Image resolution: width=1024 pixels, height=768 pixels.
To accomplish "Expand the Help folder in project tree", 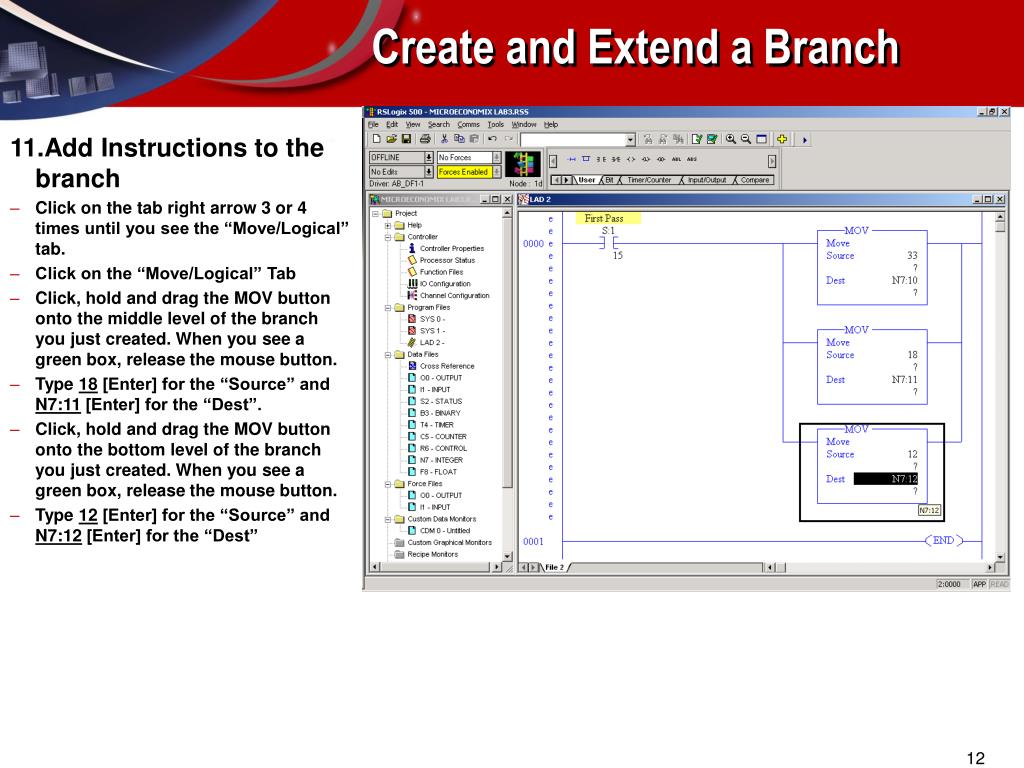I will click(387, 225).
